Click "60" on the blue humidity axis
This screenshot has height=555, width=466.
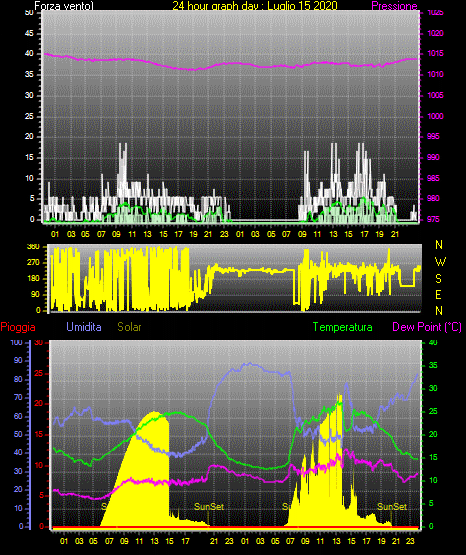pyautogui.click(x=18, y=416)
